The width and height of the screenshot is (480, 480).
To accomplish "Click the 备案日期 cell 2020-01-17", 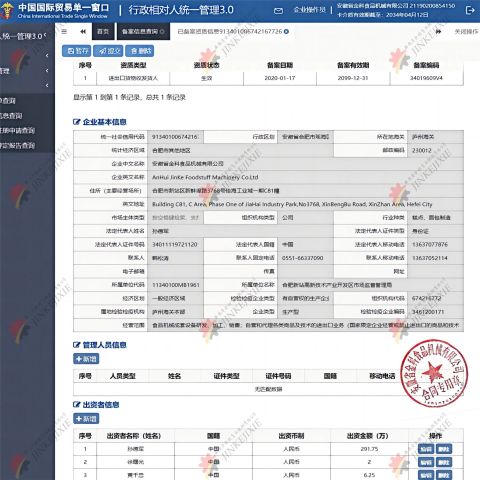I will coord(280,78).
